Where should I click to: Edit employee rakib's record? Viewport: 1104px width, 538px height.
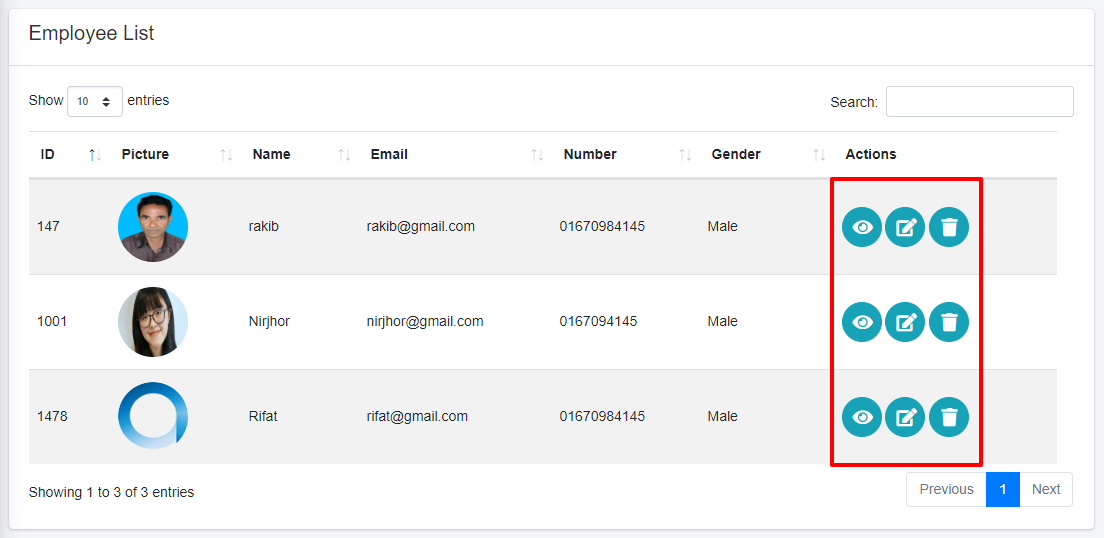905,227
